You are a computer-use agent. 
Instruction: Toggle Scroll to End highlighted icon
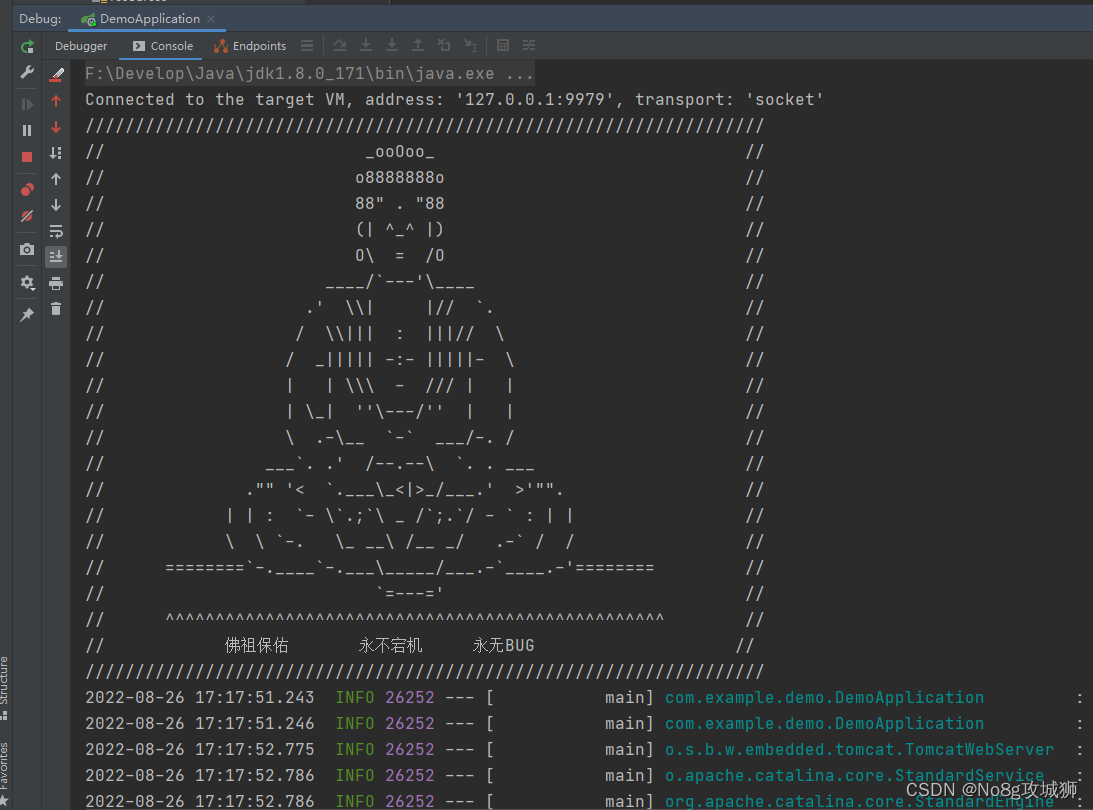coord(56,257)
